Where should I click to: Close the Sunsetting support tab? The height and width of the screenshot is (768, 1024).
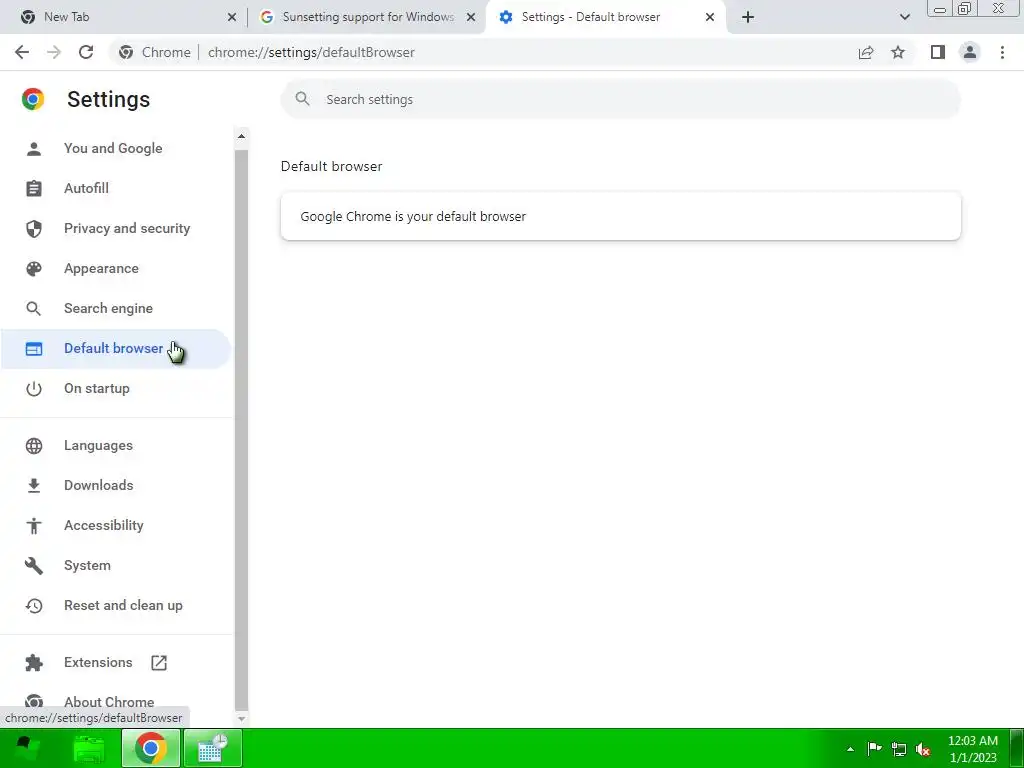[471, 17]
